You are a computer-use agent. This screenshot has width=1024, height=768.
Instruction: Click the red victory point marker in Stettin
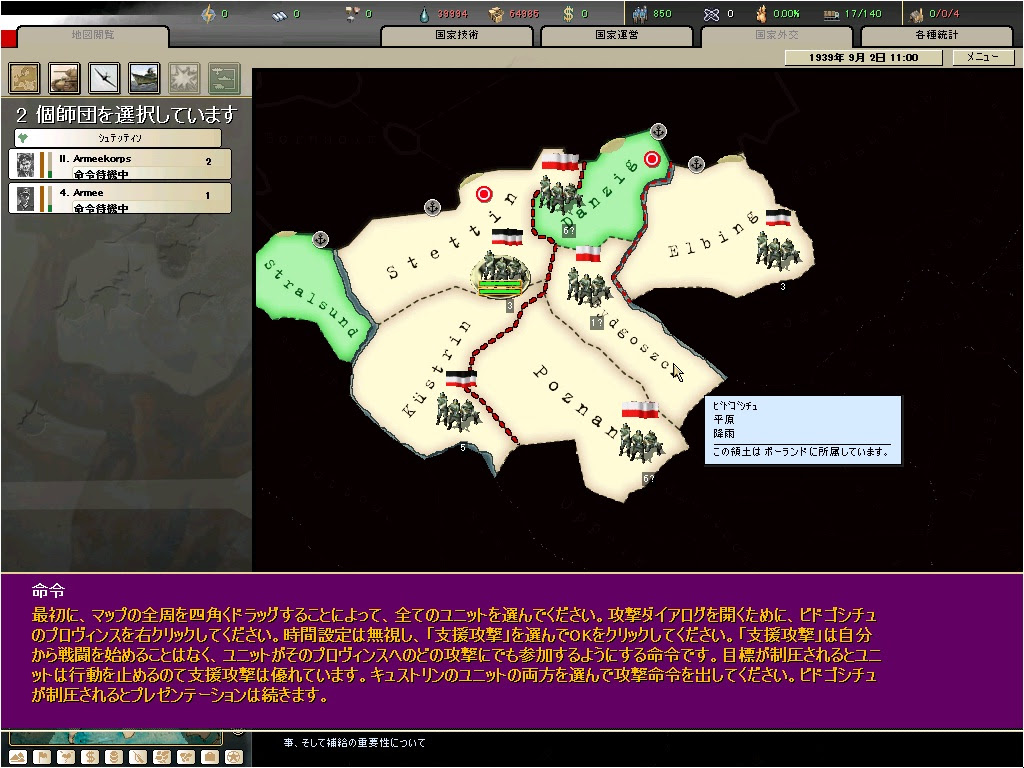(484, 194)
